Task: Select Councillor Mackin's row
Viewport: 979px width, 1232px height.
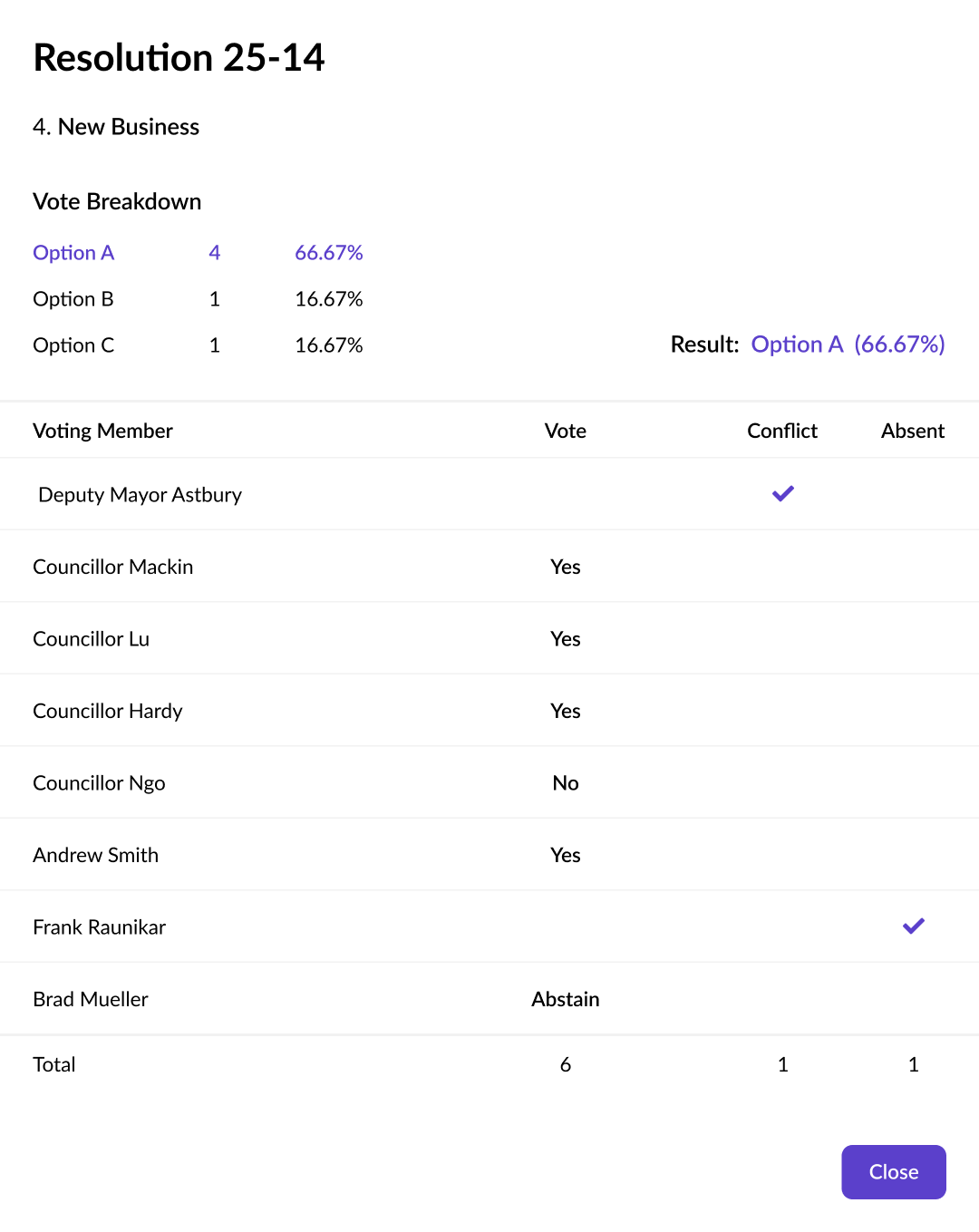Action: [489, 567]
